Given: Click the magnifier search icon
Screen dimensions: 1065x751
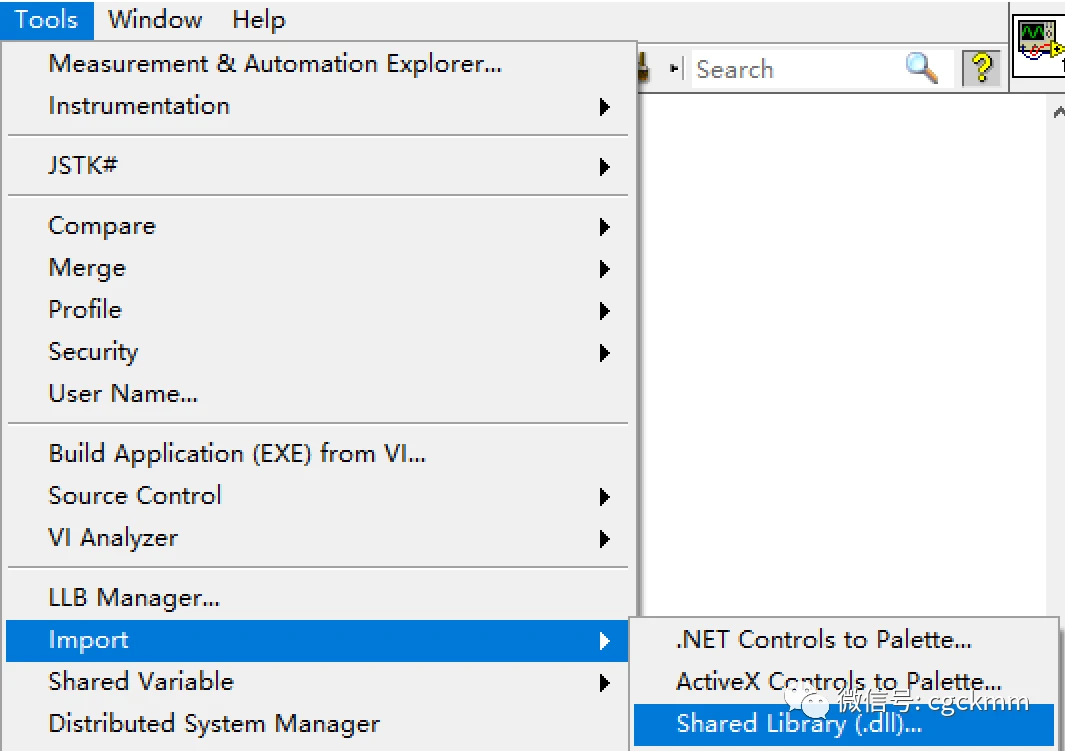Looking at the screenshot, I should (921, 68).
